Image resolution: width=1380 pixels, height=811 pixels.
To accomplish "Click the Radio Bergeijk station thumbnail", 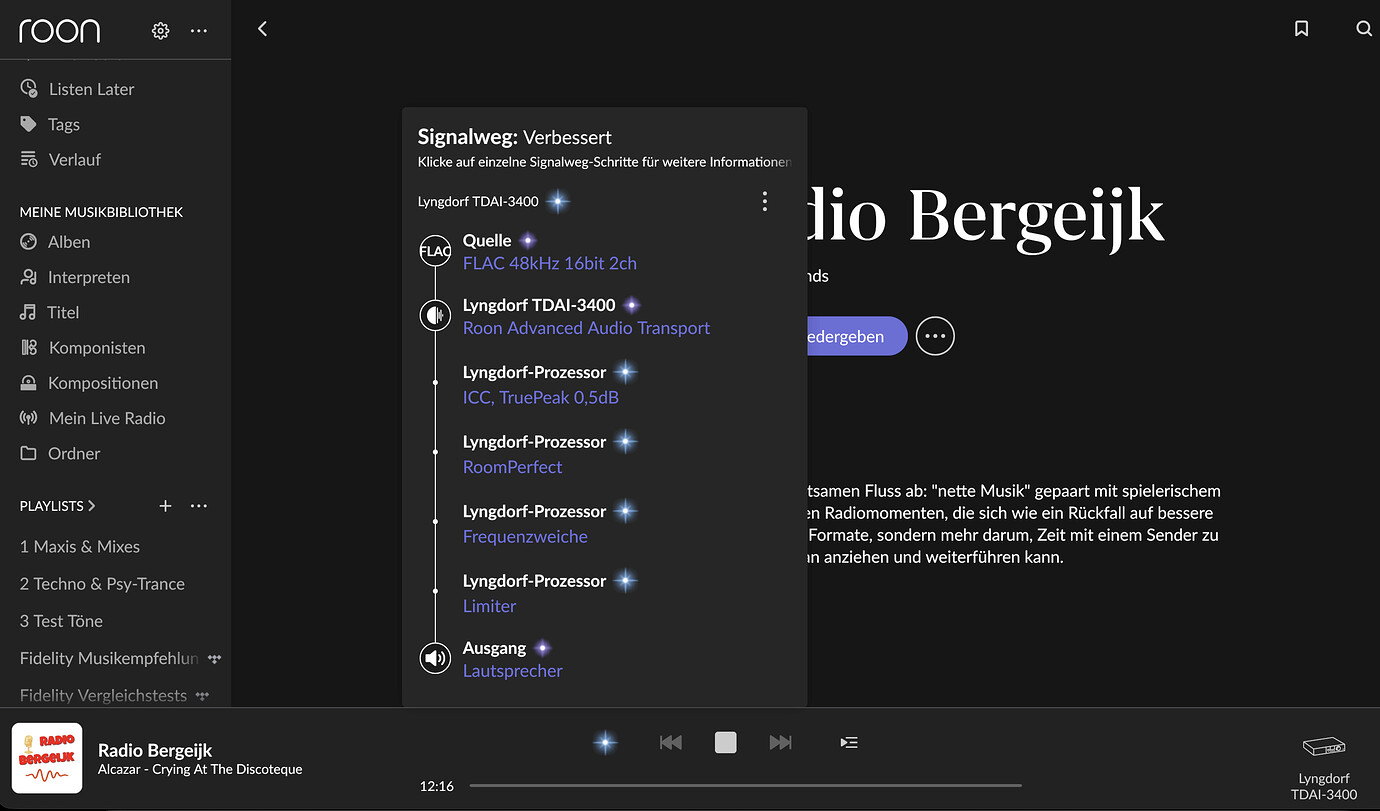I will (x=47, y=758).
